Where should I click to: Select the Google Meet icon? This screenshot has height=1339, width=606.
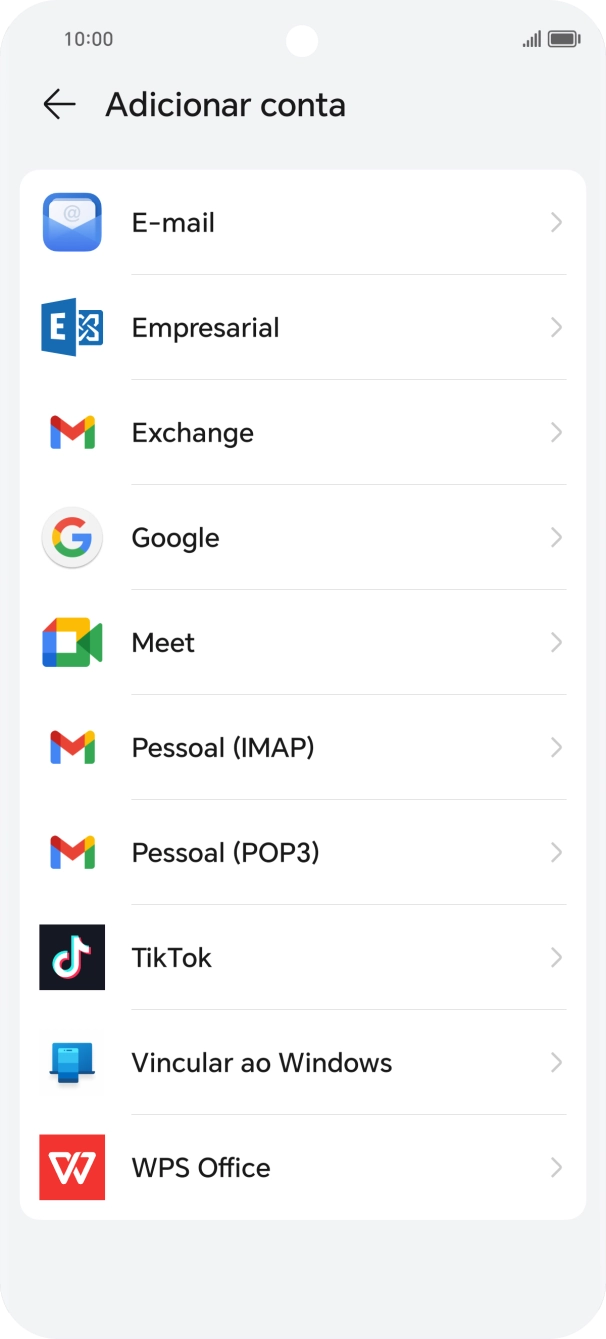click(71, 643)
